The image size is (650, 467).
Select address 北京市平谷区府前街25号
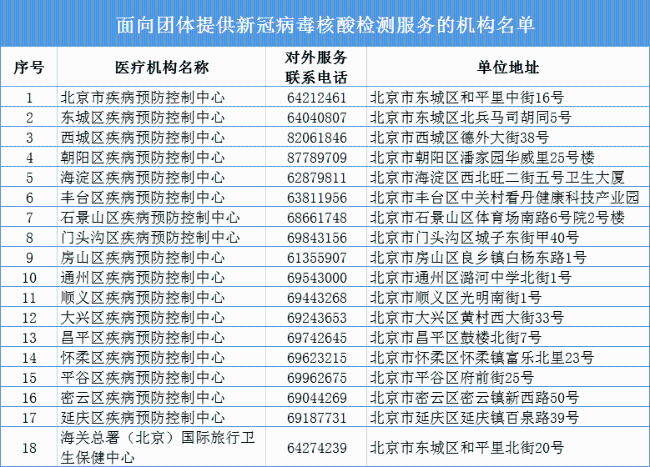pos(452,377)
